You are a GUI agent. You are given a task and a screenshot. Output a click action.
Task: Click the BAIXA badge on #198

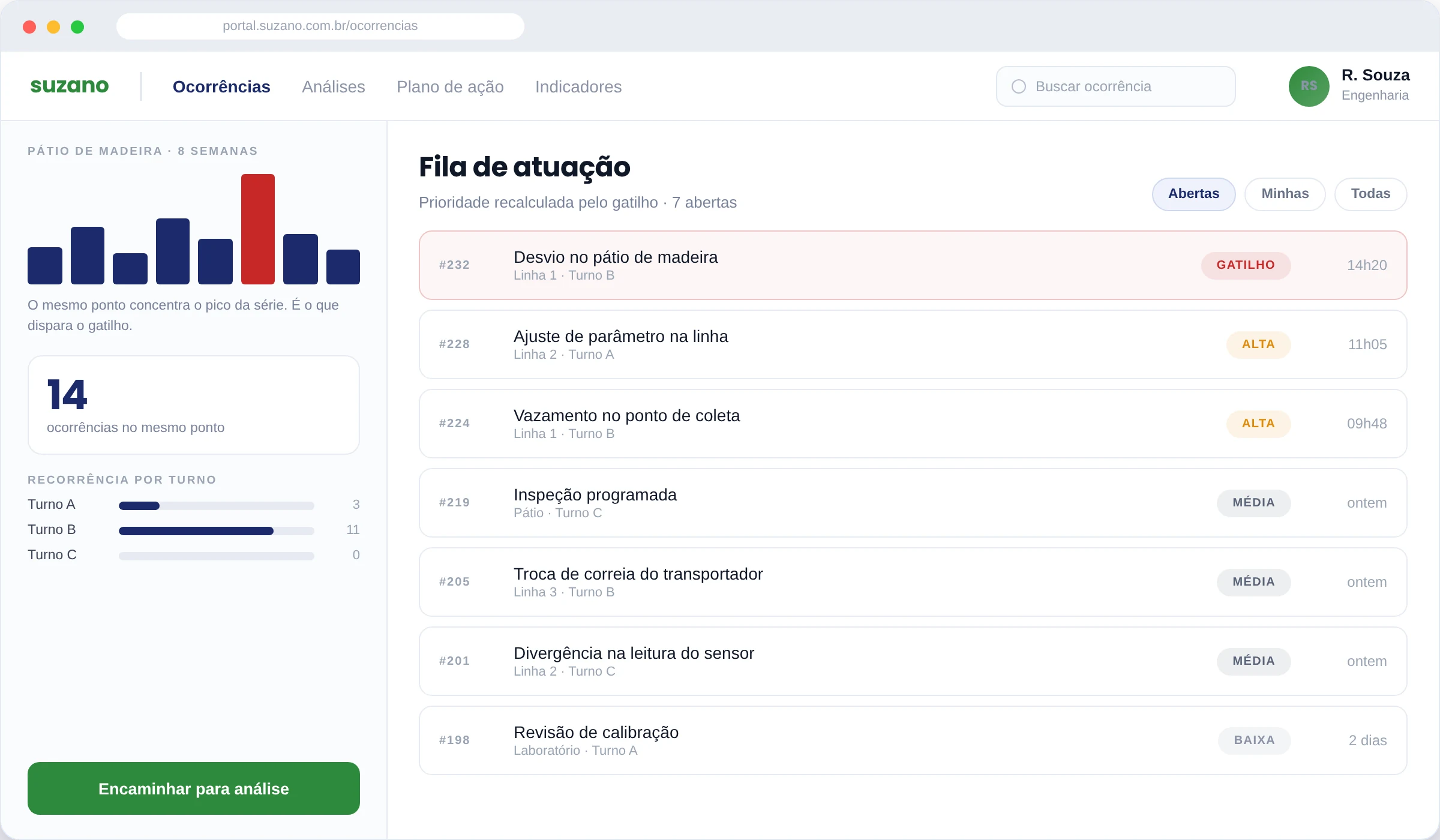[x=1254, y=740]
